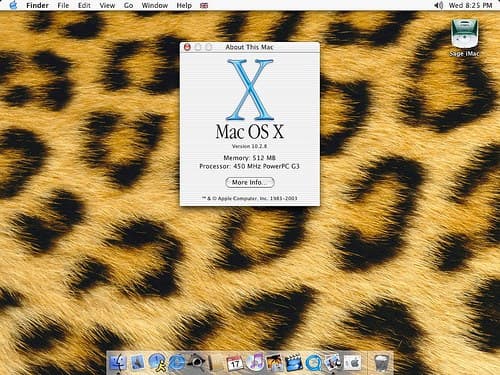Screen dimensions: 500x375
Task: Open the Edit menu
Action: [x=84, y=5]
